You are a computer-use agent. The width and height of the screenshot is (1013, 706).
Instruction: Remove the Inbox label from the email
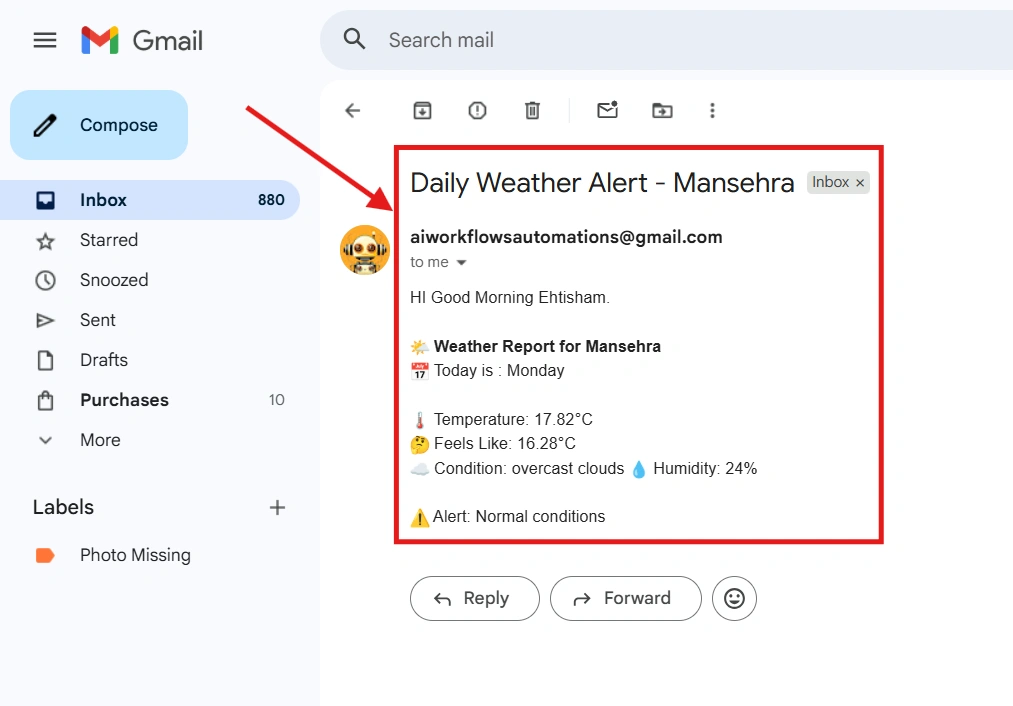pos(858,182)
